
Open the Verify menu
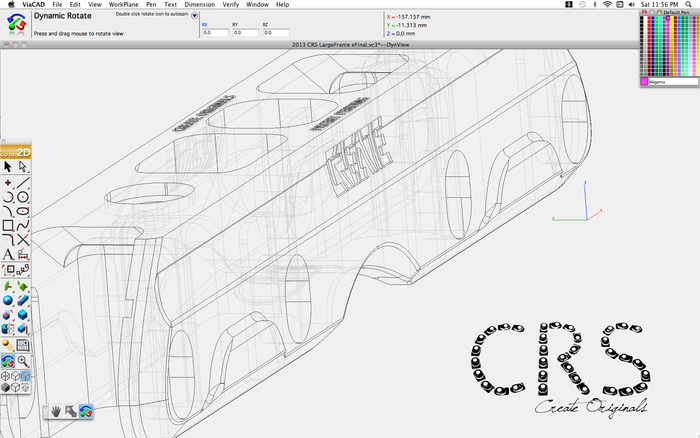[x=230, y=5]
